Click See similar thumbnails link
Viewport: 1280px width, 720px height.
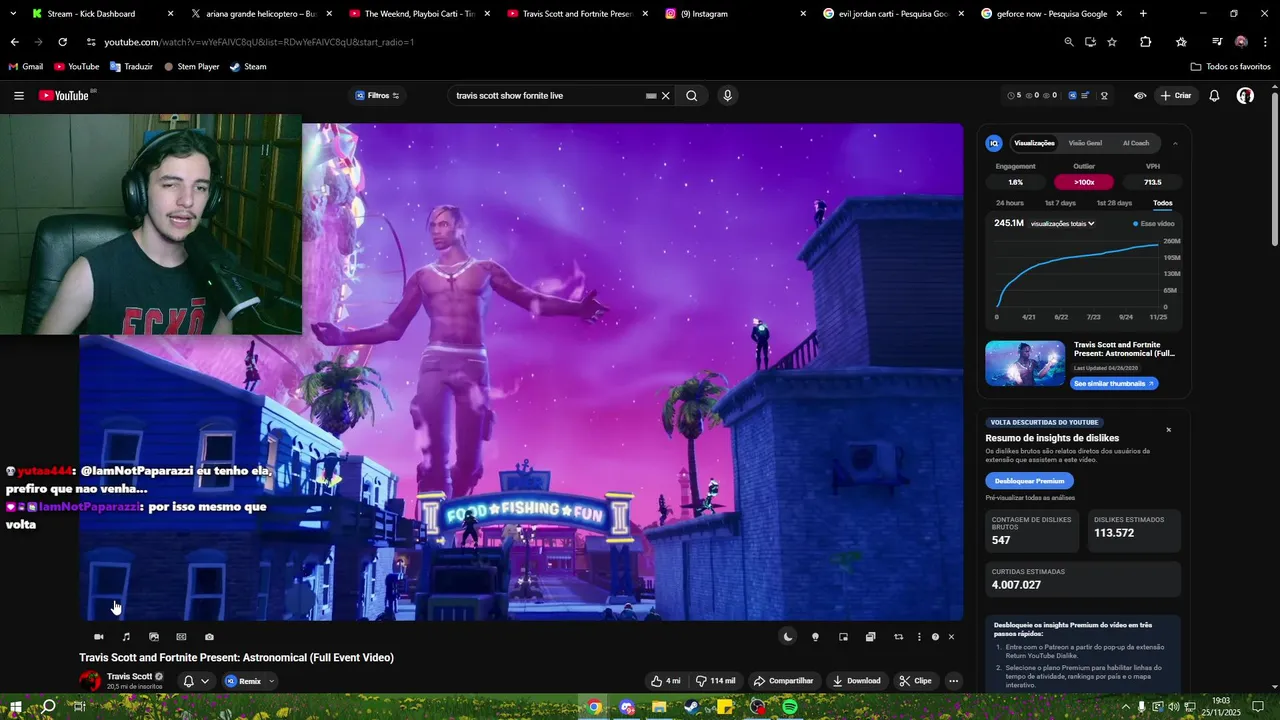1114,384
